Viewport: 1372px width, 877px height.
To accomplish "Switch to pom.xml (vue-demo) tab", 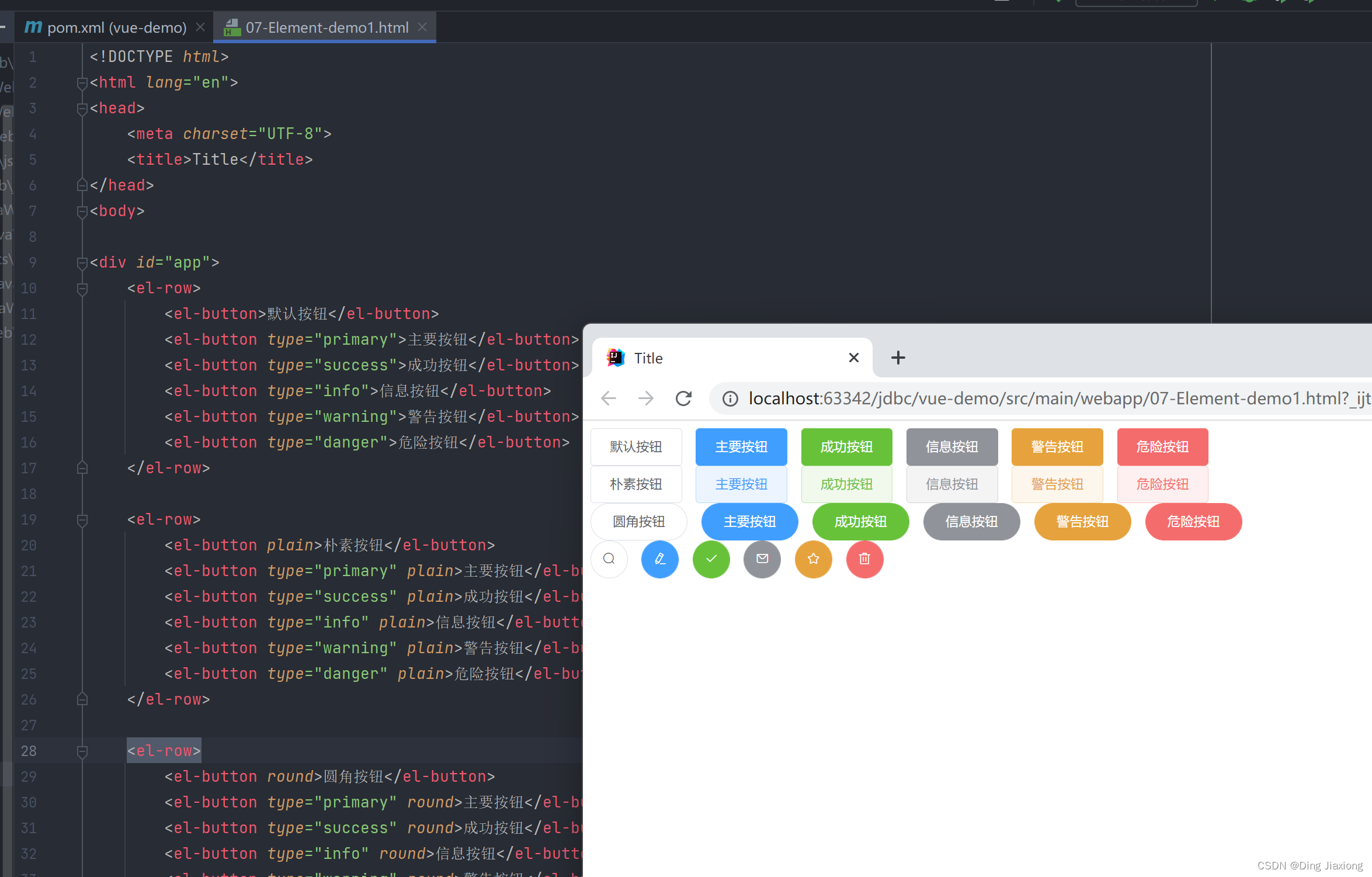I will 116,27.
